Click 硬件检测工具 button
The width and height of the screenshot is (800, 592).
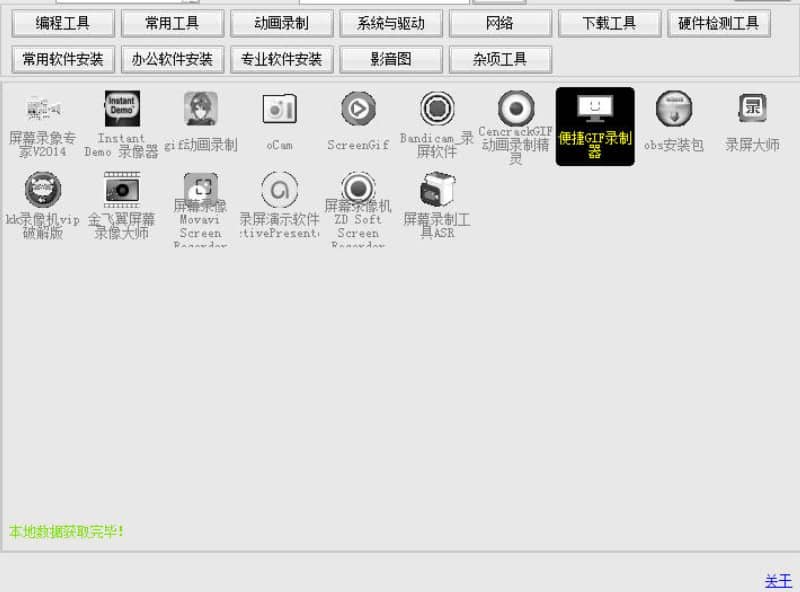click(x=718, y=23)
